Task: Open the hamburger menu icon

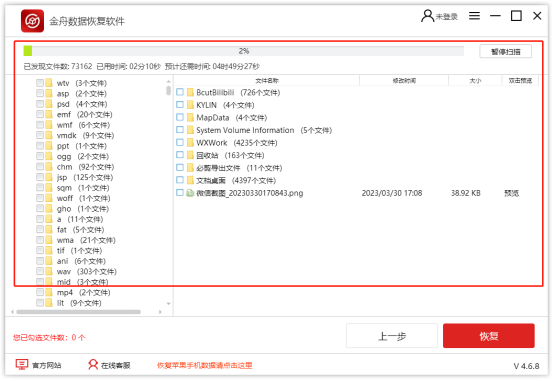Action: (x=474, y=16)
